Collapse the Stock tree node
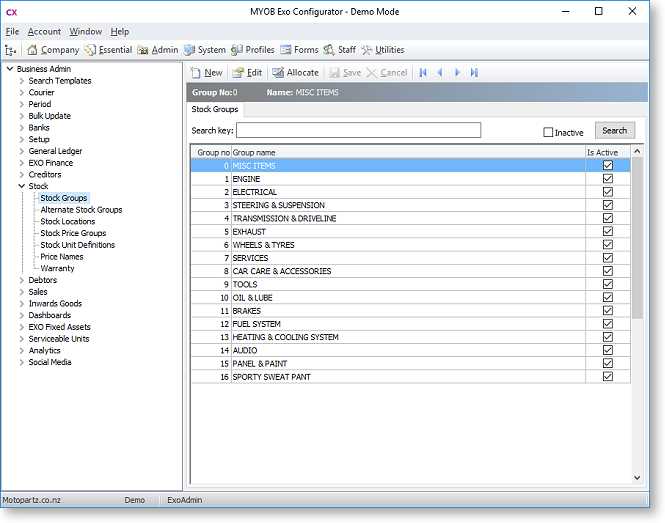 pos(22,186)
